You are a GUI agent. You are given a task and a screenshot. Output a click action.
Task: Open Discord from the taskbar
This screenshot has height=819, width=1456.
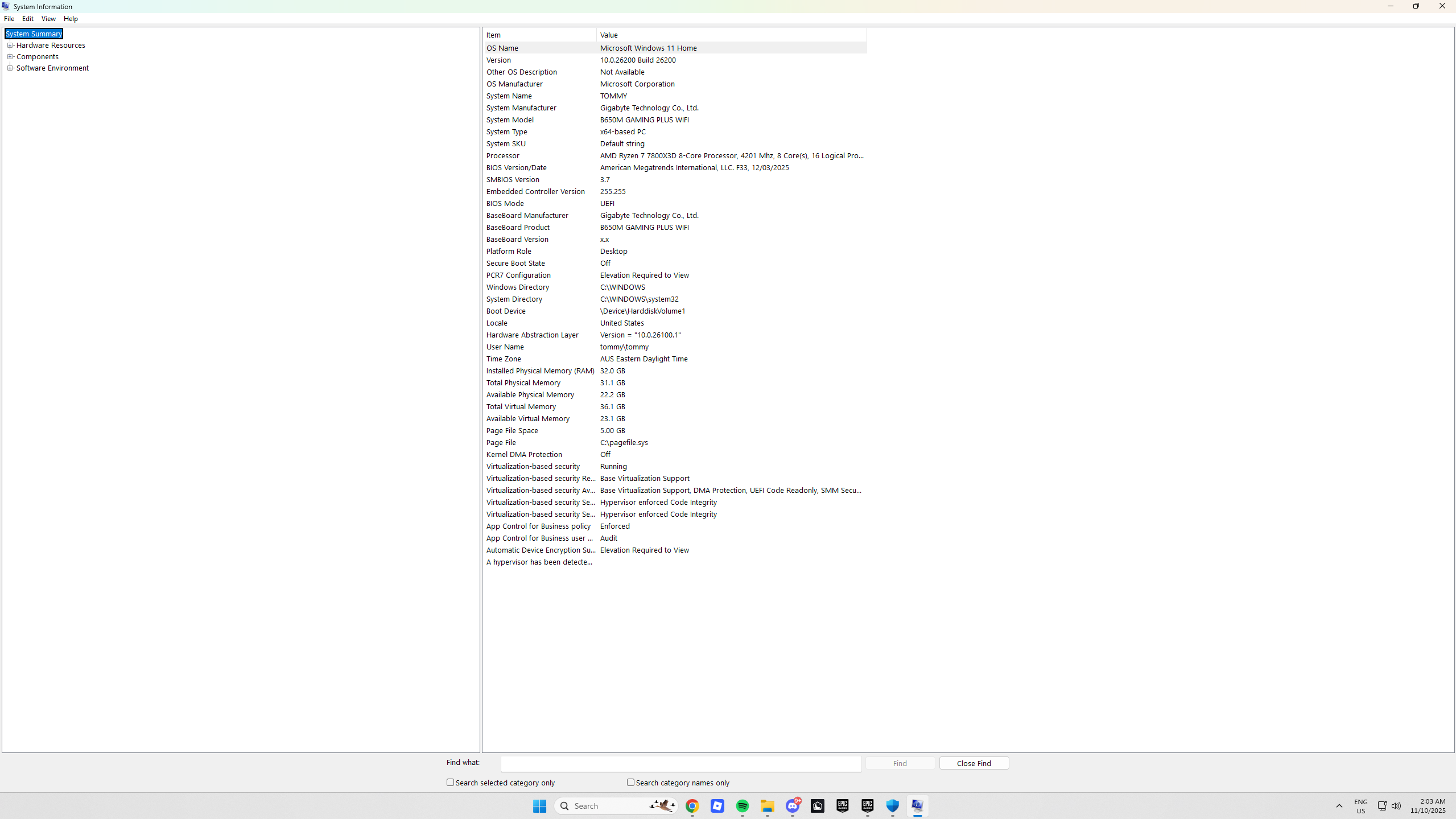(x=793, y=806)
